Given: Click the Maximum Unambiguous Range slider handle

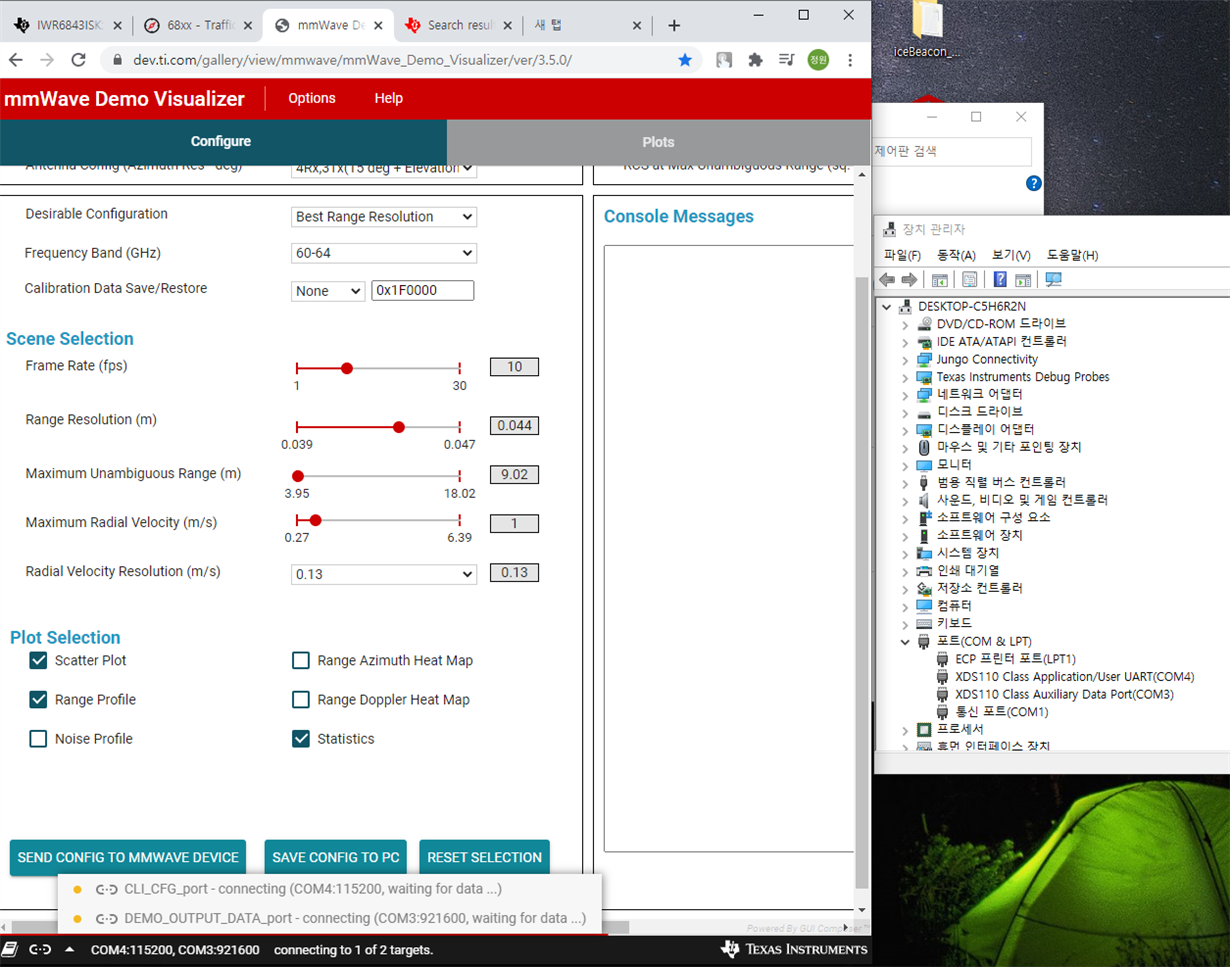Looking at the screenshot, I should (x=297, y=476).
